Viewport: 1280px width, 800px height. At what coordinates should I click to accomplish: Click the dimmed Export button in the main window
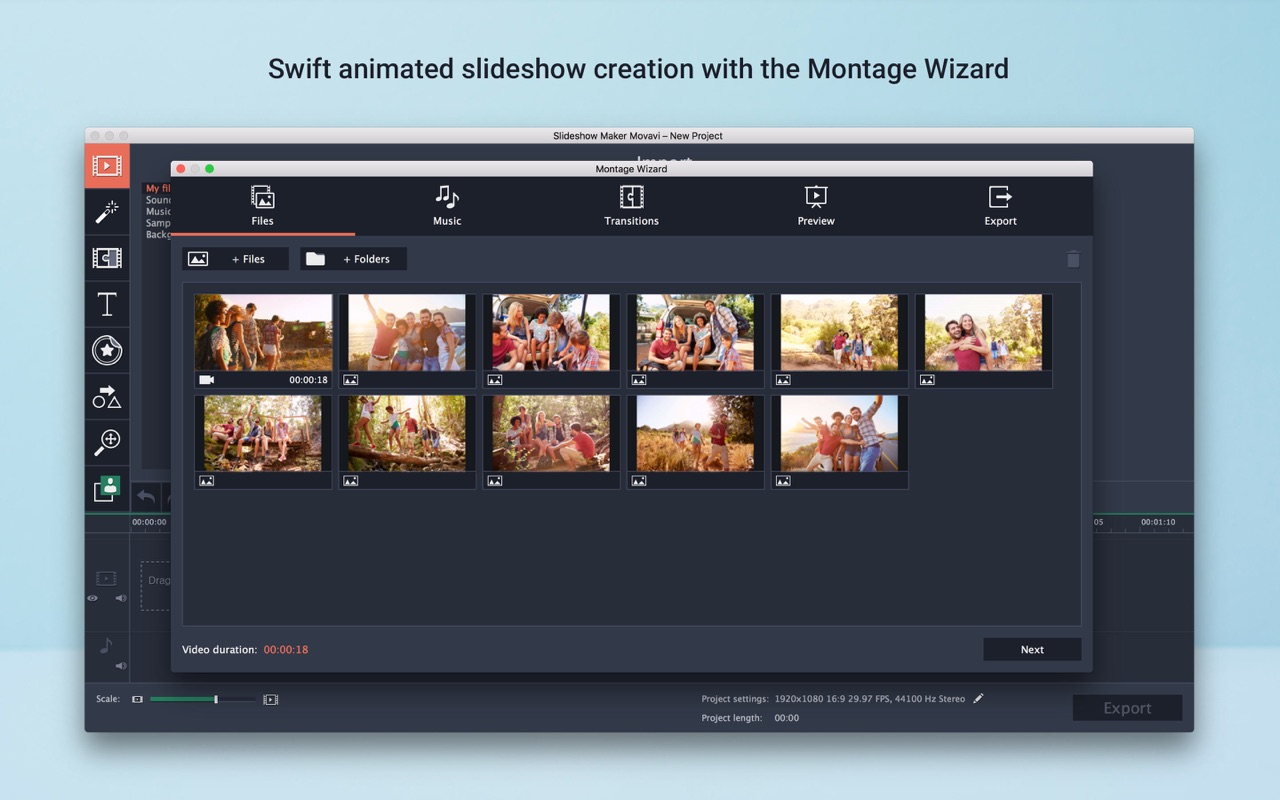(1127, 708)
